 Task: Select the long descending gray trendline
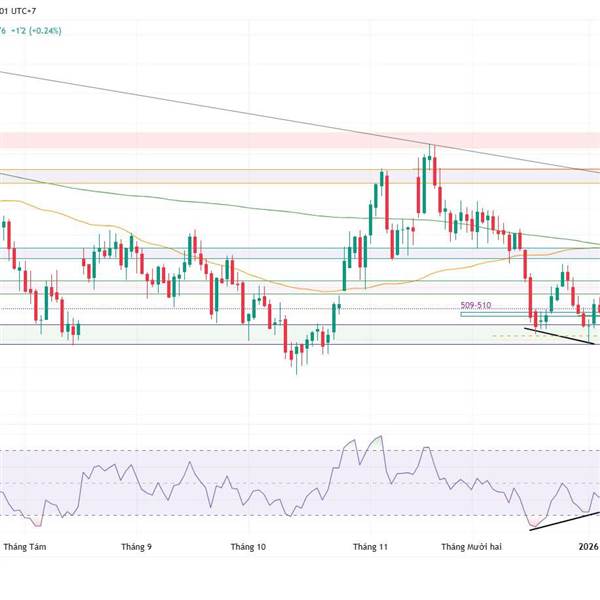(300, 122)
